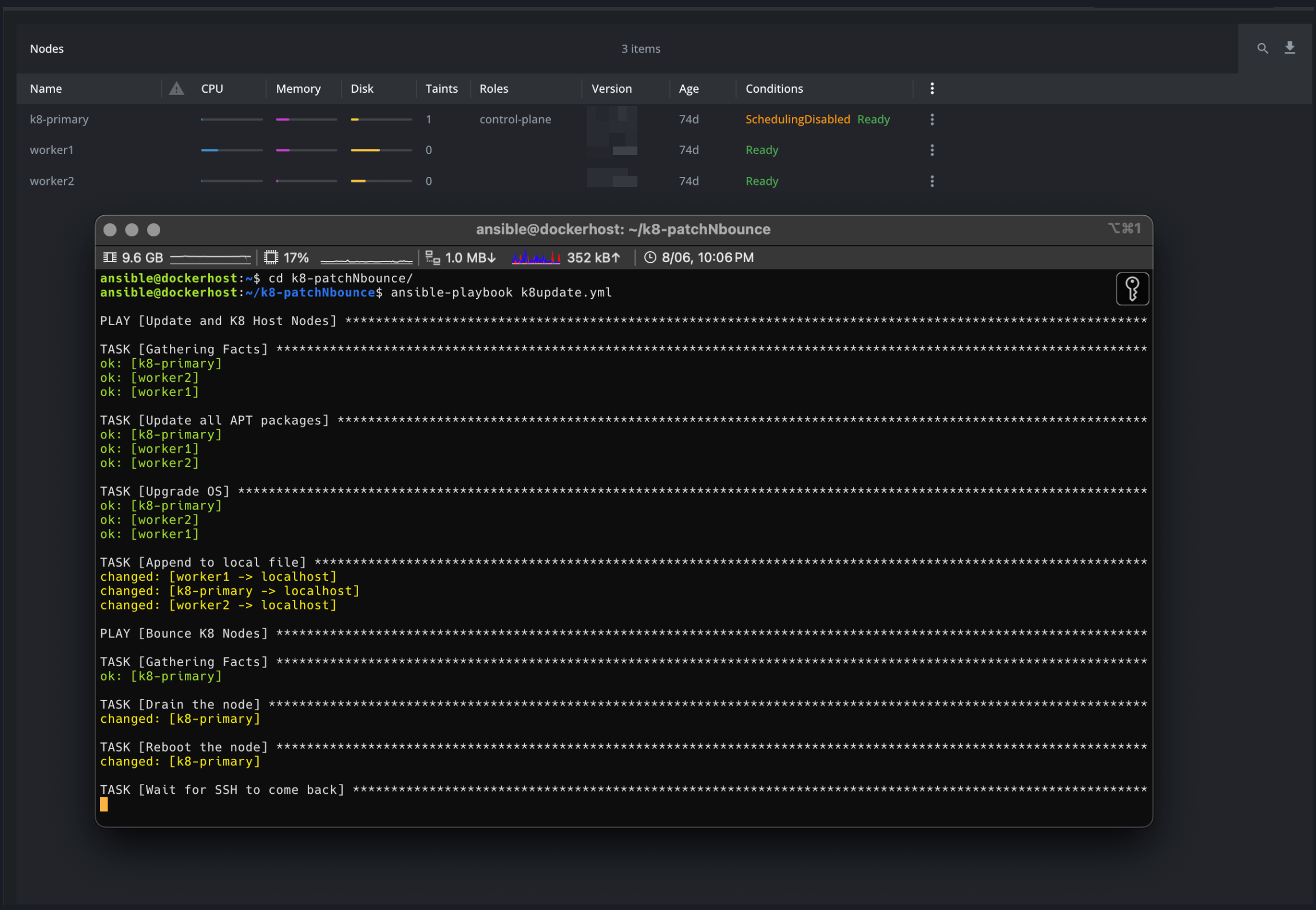This screenshot has width=1316, height=910.
Task: Click the TASK [Reboot the node] line
Action: coord(623,747)
